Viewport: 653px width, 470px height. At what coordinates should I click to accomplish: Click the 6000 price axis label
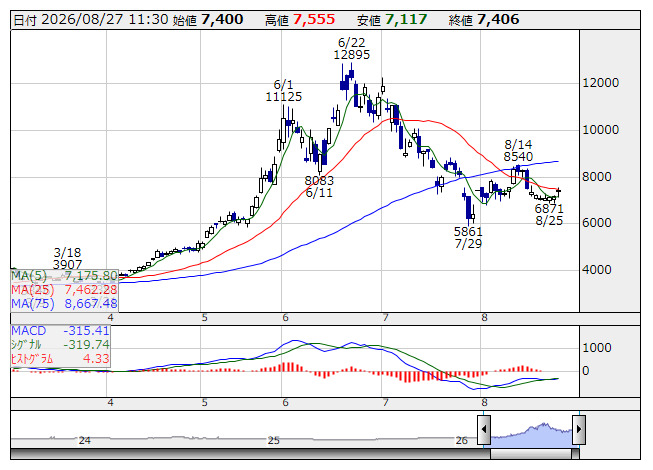click(596, 223)
